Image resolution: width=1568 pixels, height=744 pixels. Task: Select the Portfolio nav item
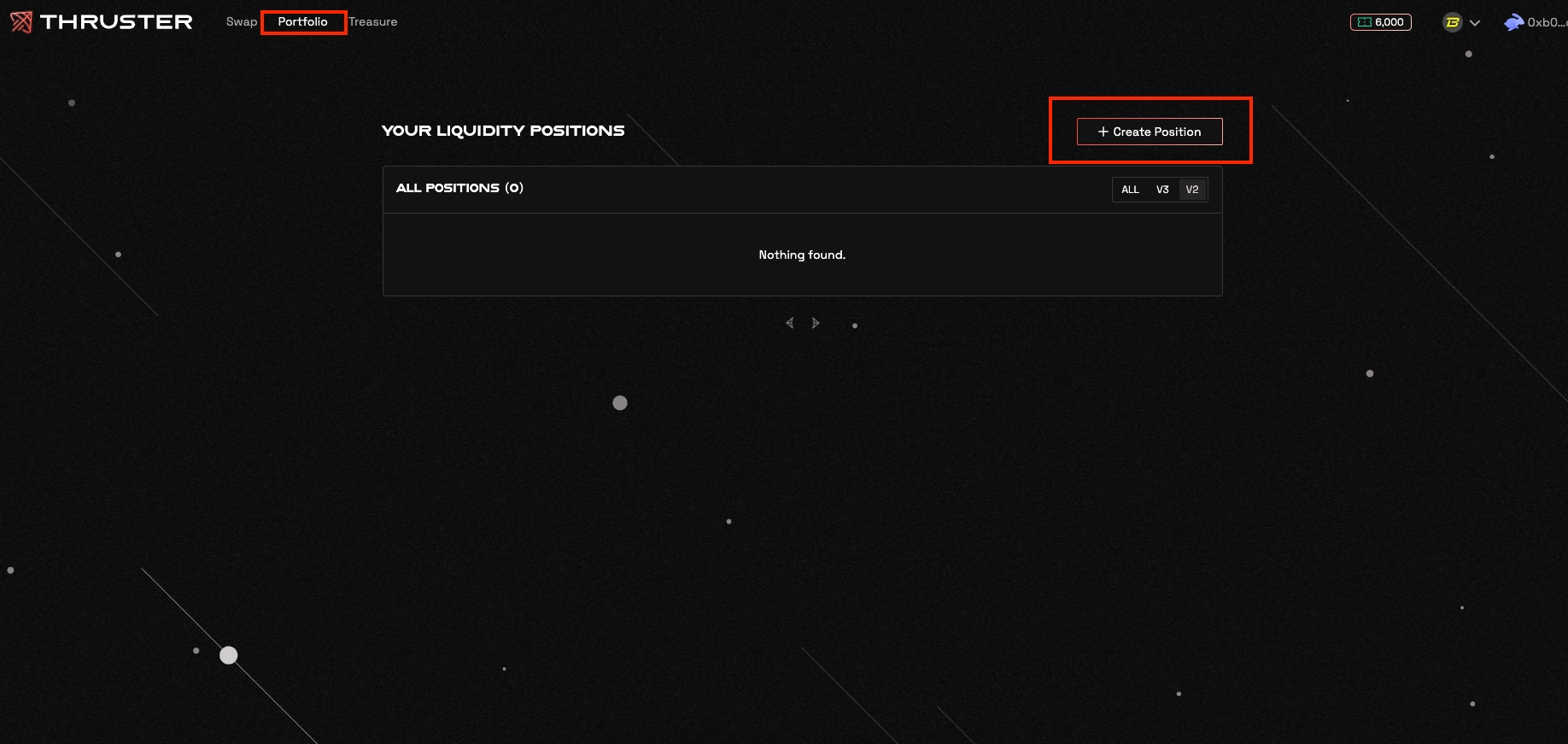[x=302, y=22]
